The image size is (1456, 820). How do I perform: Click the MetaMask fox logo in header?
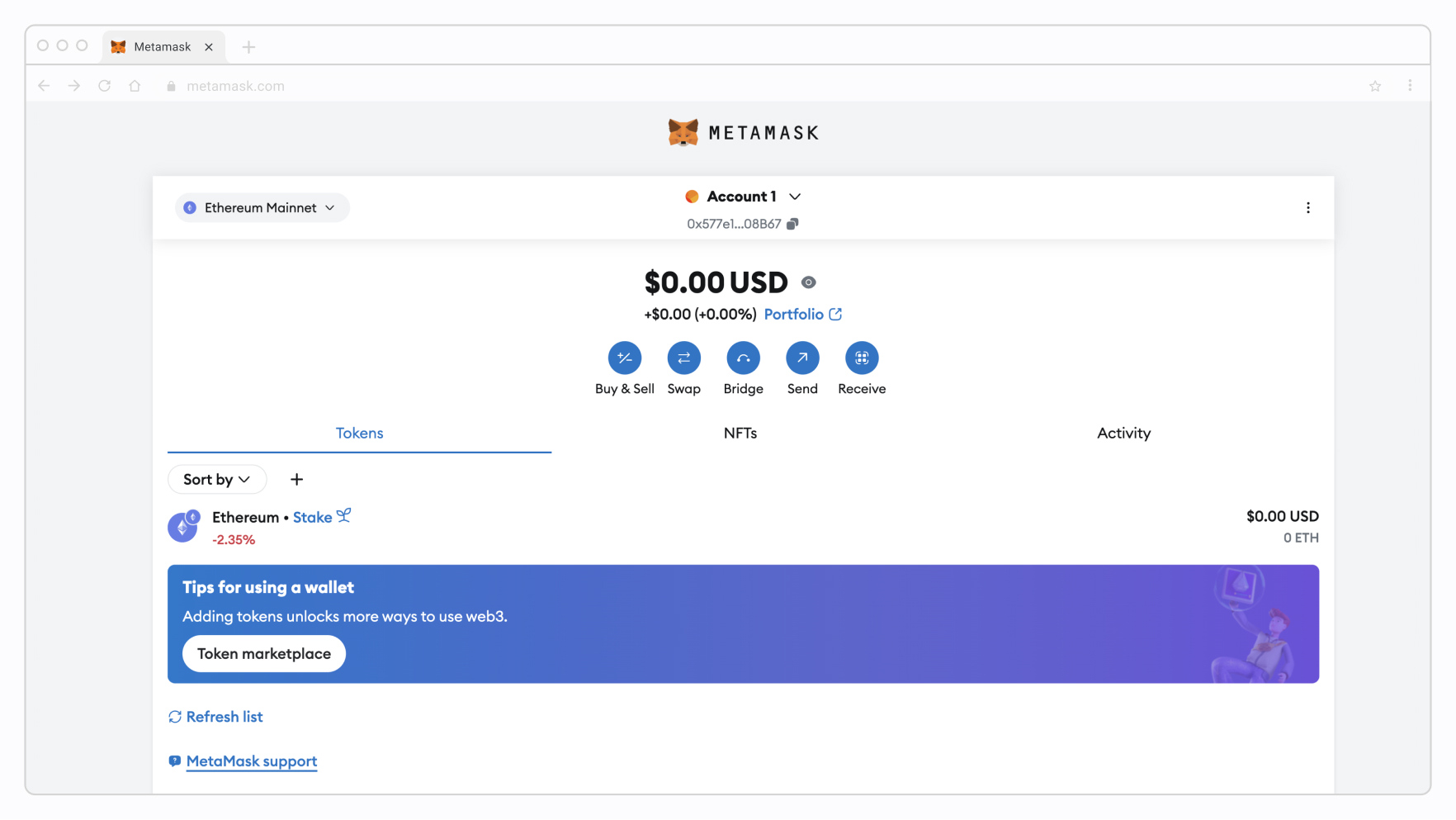[x=683, y=132]
